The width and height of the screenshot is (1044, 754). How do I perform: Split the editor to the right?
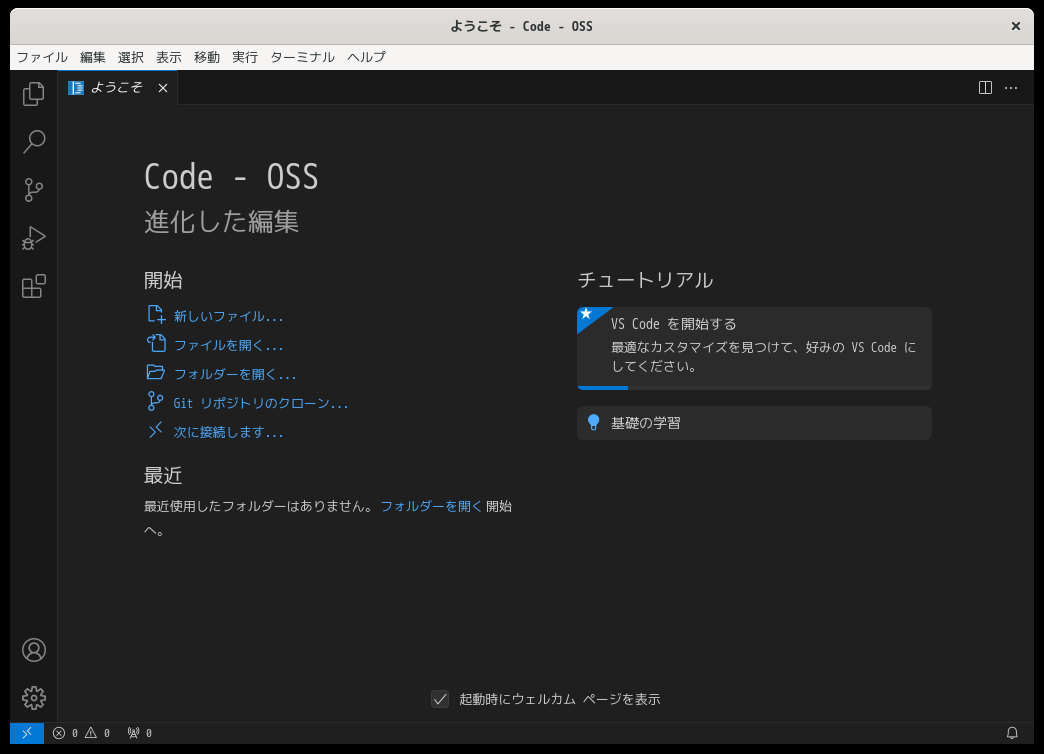[x=985, y=88]
